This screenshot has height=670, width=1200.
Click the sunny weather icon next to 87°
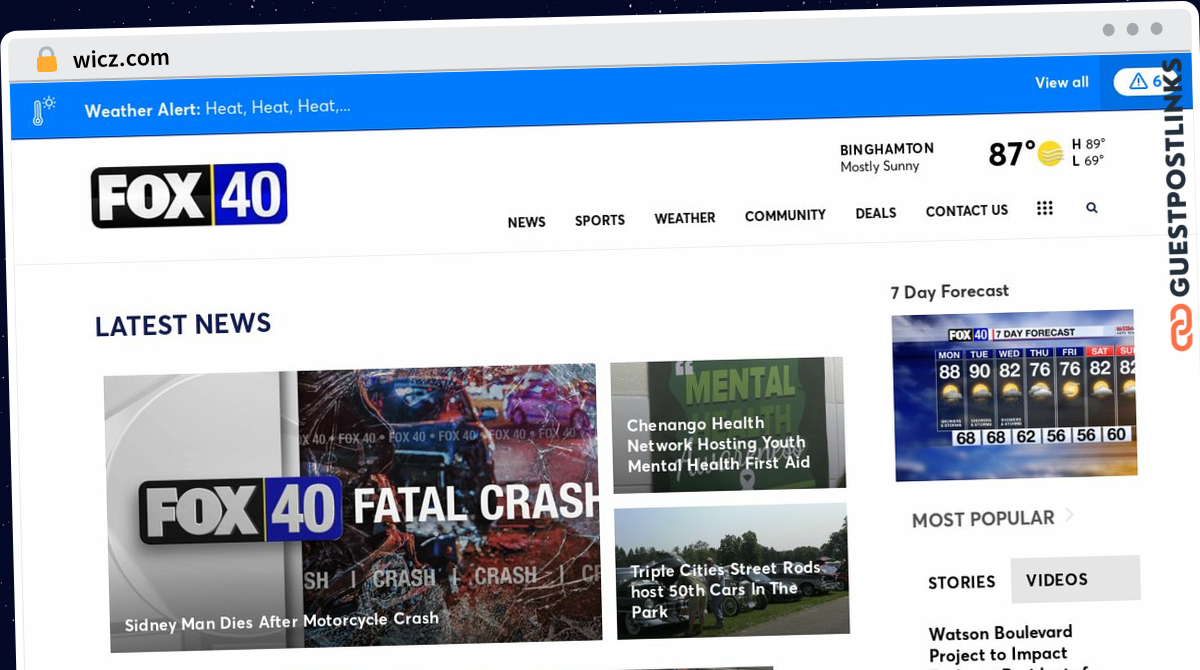[1050, 153]
